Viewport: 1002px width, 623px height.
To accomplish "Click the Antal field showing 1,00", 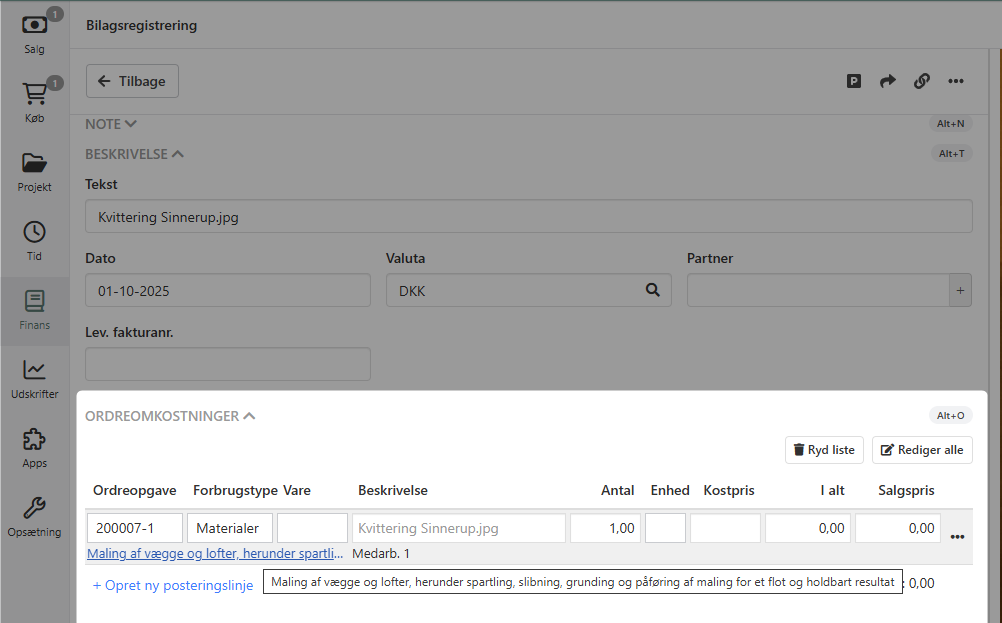I will 605,528.
